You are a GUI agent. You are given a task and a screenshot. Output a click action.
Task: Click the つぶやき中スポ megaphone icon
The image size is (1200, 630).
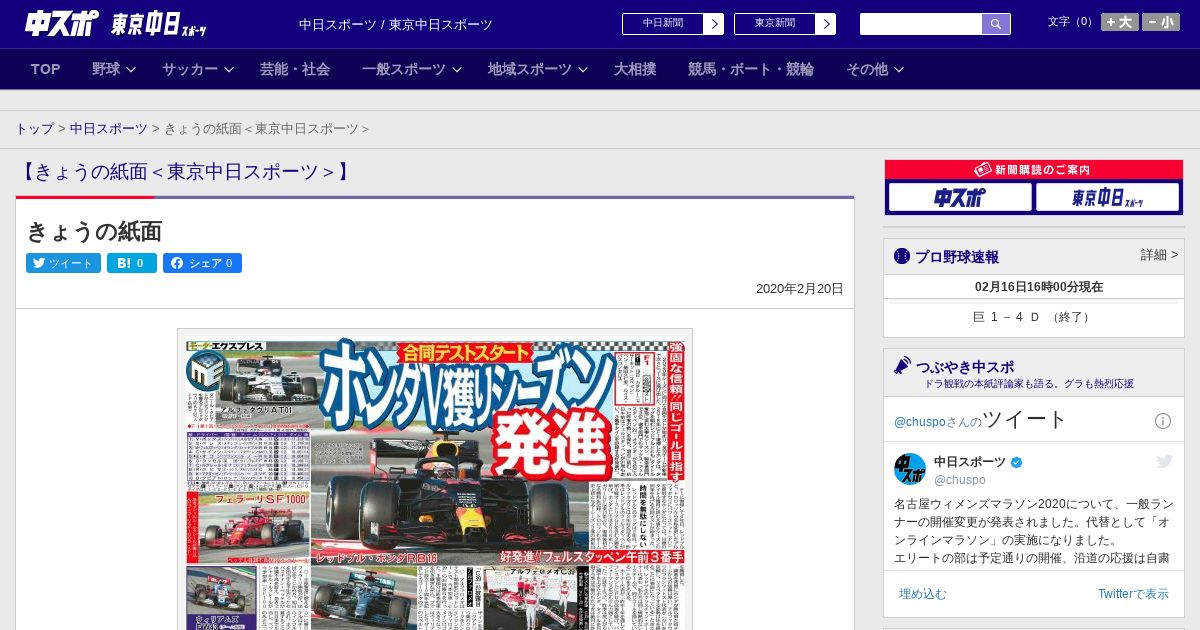coord(903,366)
